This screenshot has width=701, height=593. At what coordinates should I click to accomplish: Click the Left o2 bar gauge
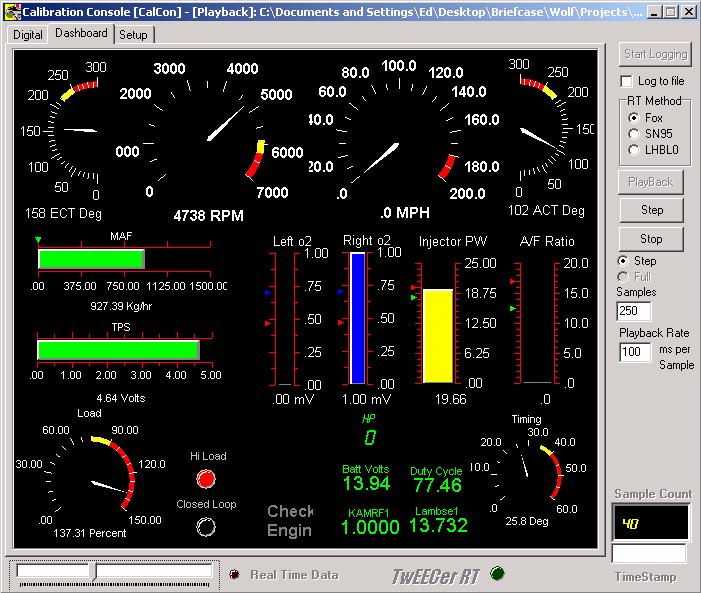point(285,319)
